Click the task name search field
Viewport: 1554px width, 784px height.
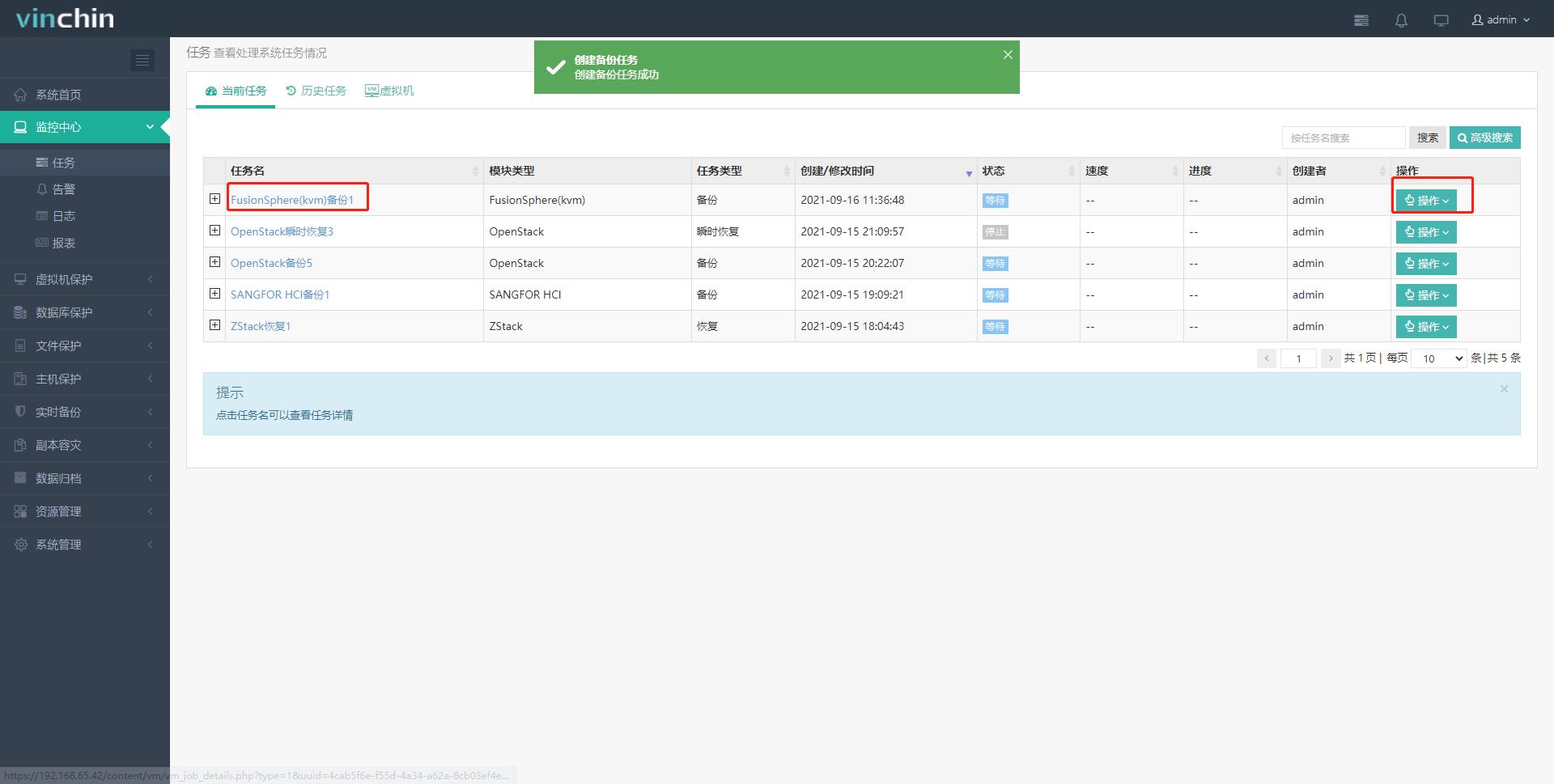coord(1343,138)
